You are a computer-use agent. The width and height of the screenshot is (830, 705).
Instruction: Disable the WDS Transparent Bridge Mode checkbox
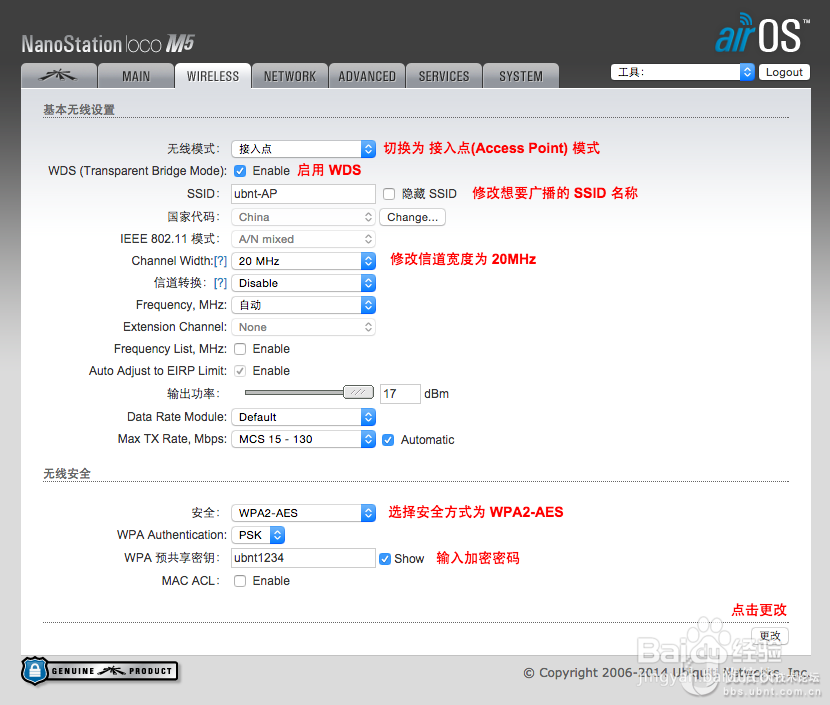click(x=239, y=170)
